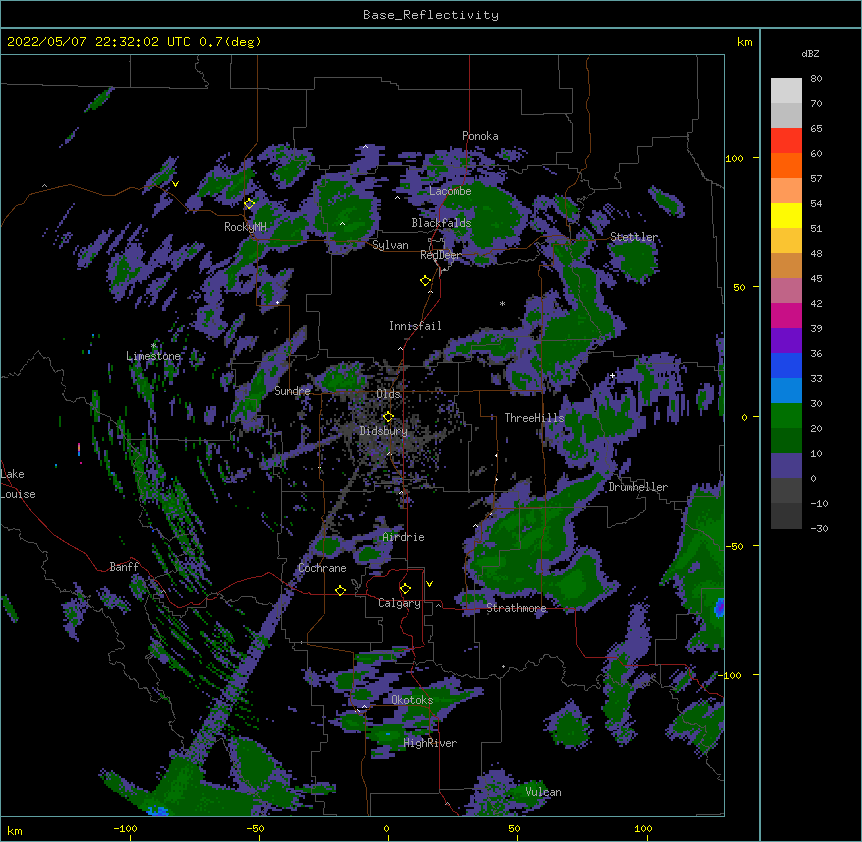
Task: Click the Cochrane label
Action: (322, 568)
